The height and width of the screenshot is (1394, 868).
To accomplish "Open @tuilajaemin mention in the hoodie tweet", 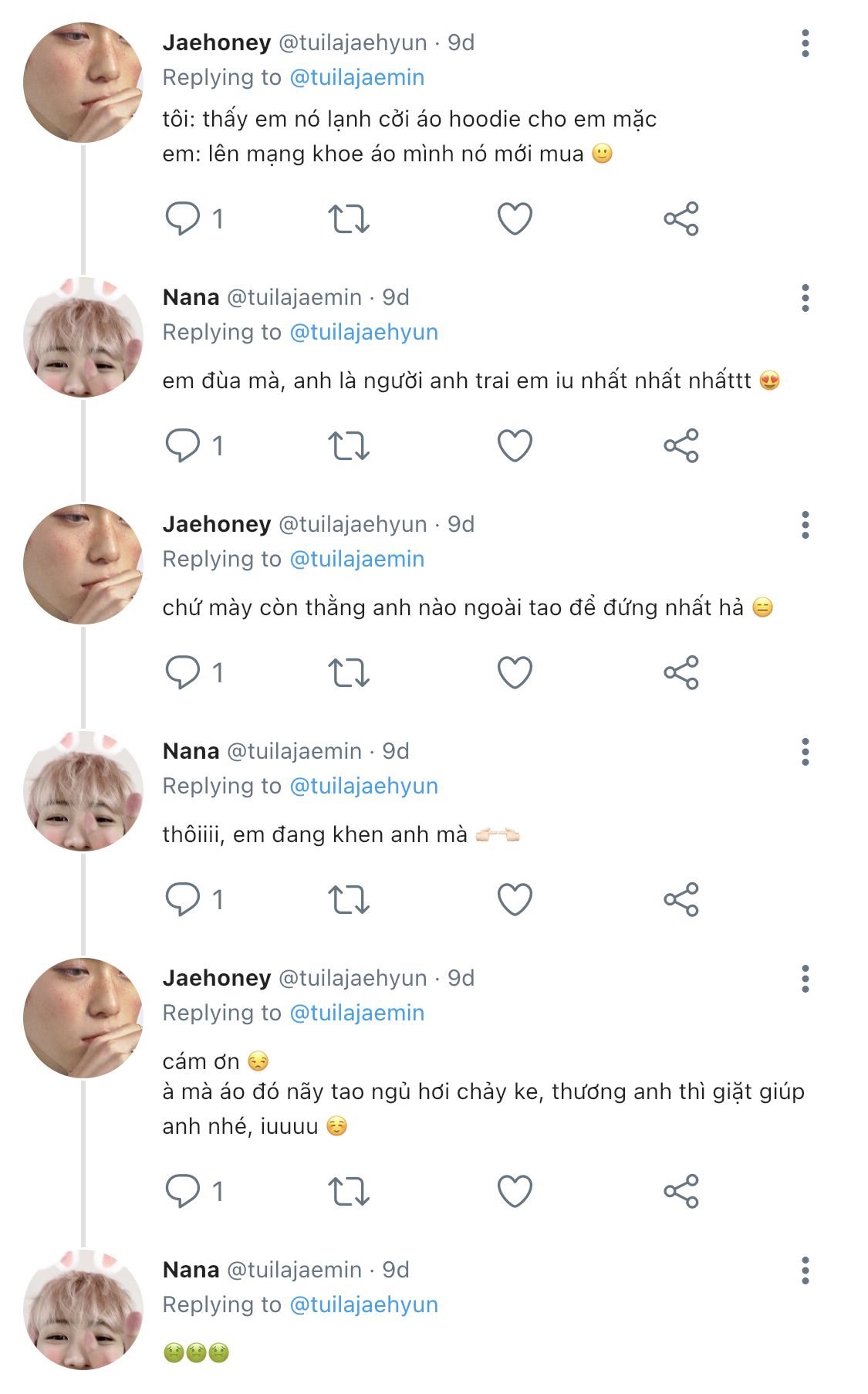I will 356,77.
